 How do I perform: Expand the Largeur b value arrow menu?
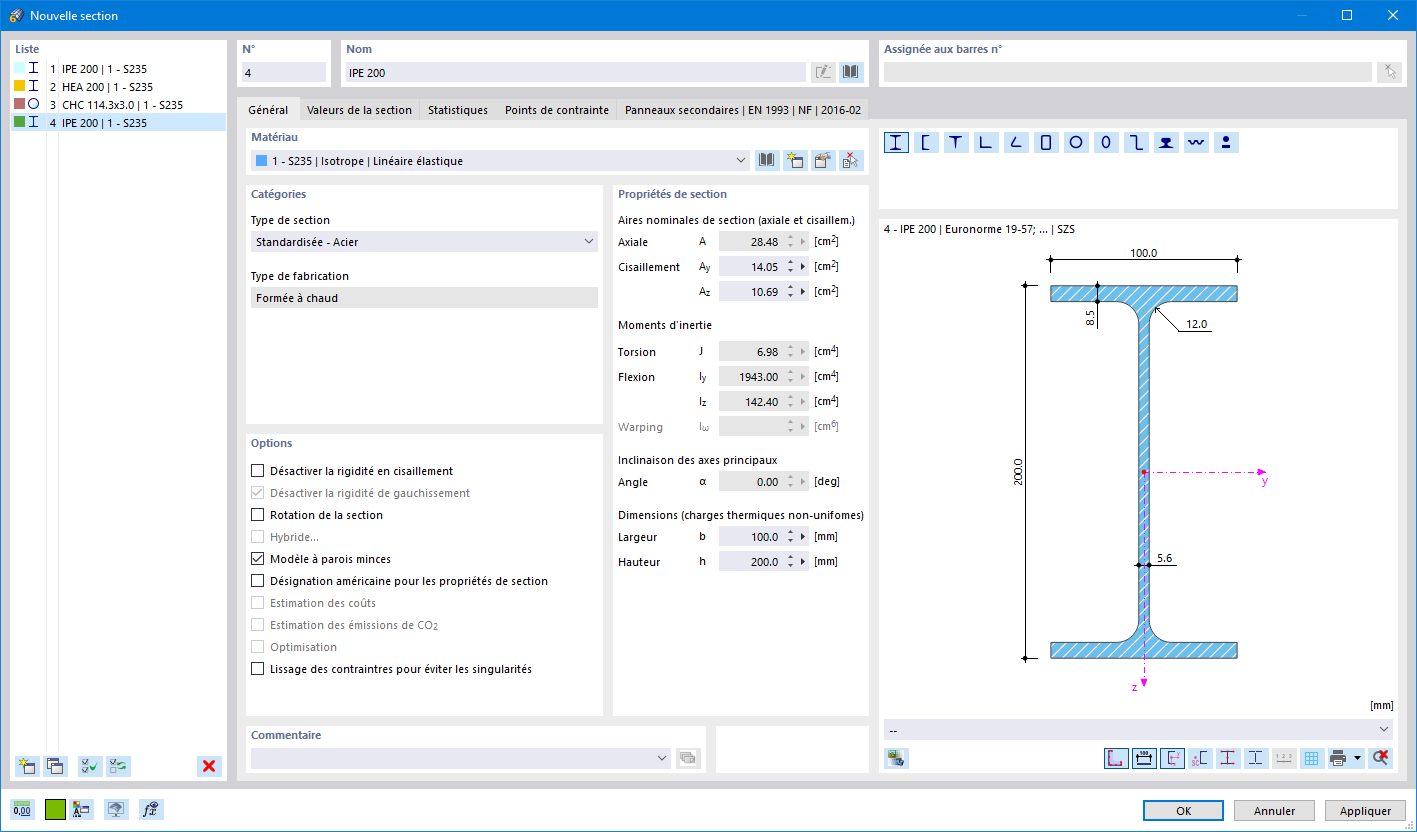[x=805, y=537]
